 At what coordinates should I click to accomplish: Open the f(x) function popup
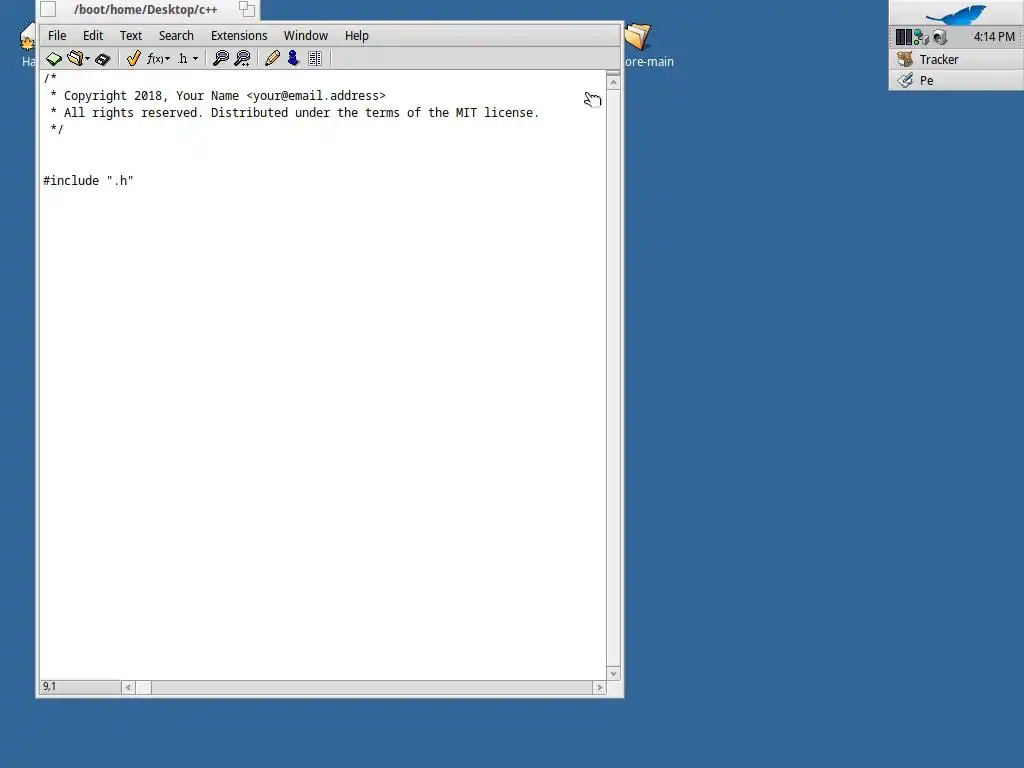[x=158, y=59]
